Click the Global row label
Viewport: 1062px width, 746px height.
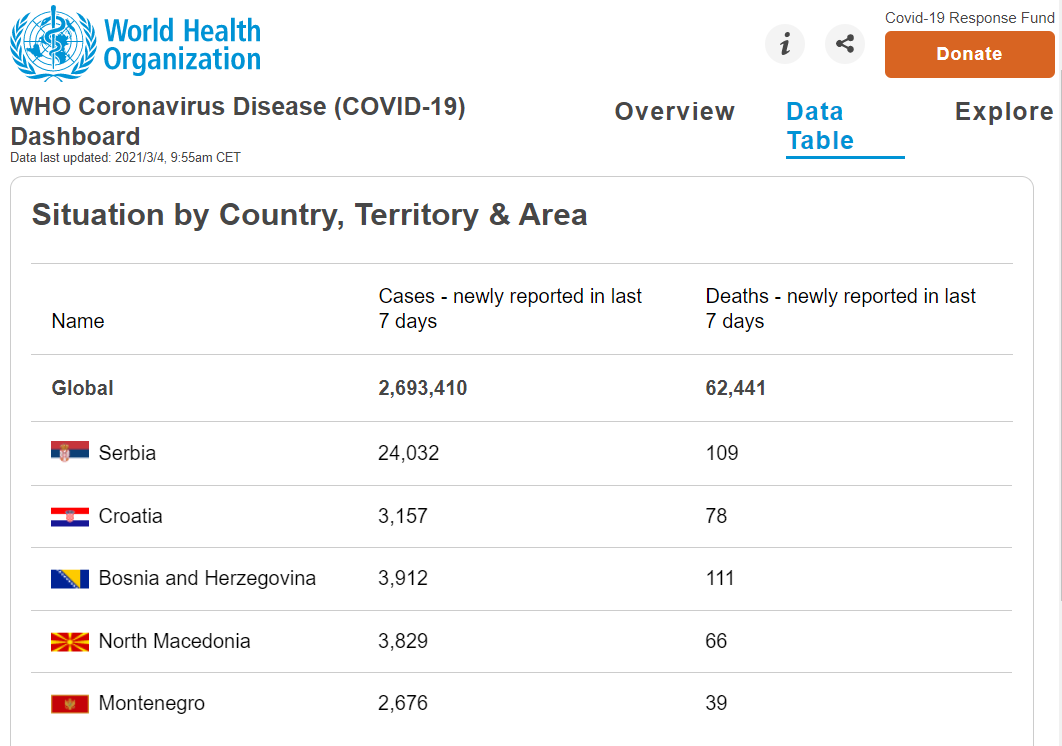(x=83, y=388)
